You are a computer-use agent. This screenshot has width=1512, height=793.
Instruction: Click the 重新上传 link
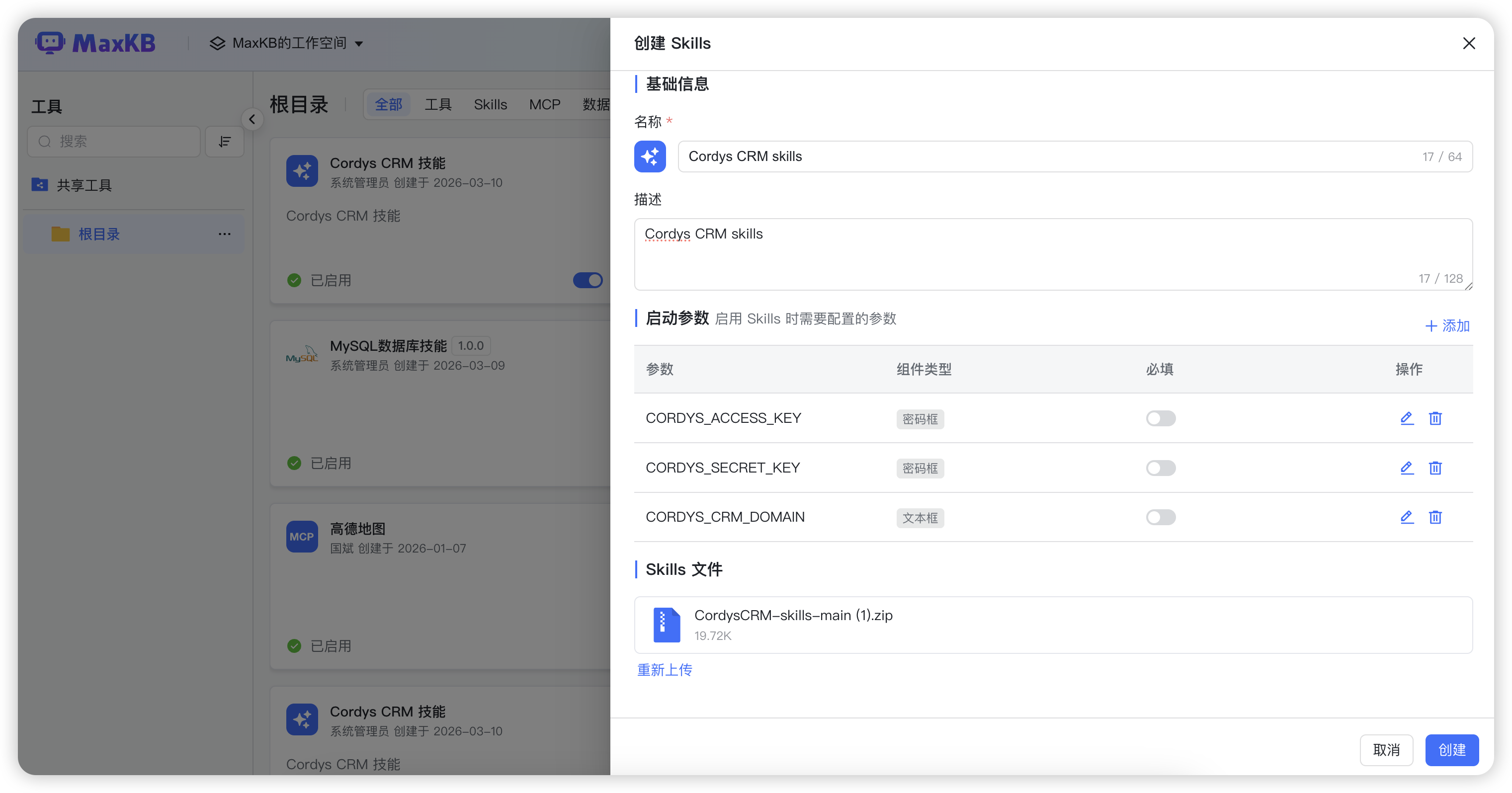point(665,670)
